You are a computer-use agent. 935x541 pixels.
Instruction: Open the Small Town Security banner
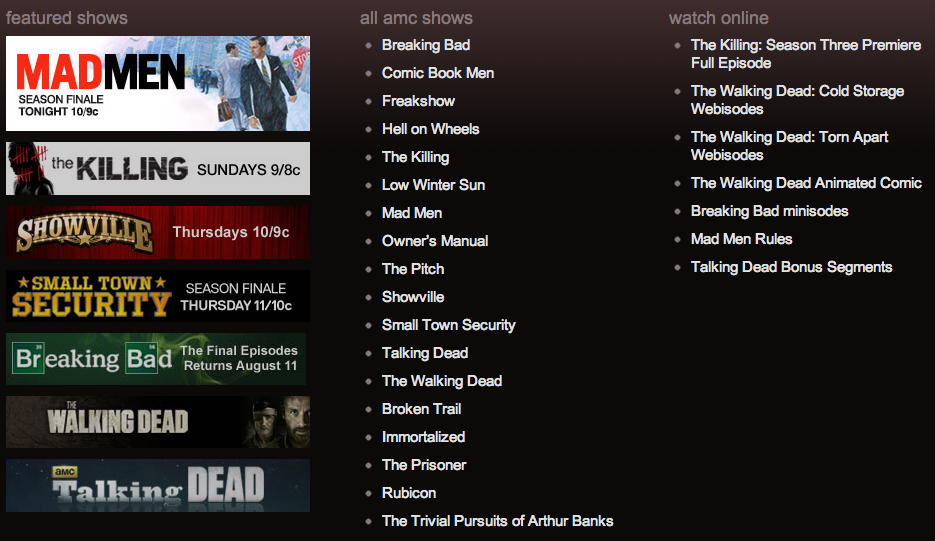pyautogui.click(x=158, y=296)
